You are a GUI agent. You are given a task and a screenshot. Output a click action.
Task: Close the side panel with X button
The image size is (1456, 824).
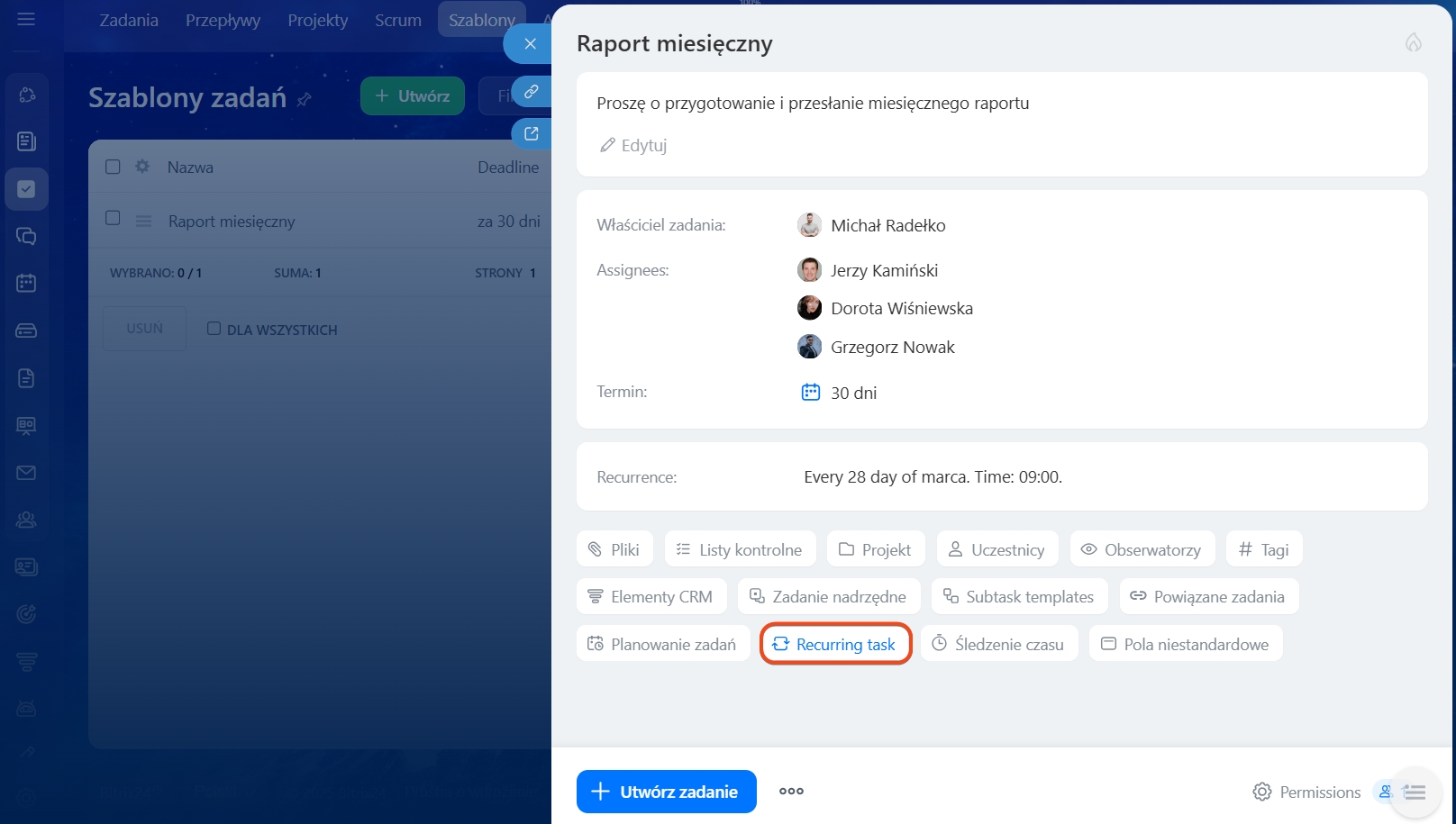pyautogui.click(x=530, y=43)
